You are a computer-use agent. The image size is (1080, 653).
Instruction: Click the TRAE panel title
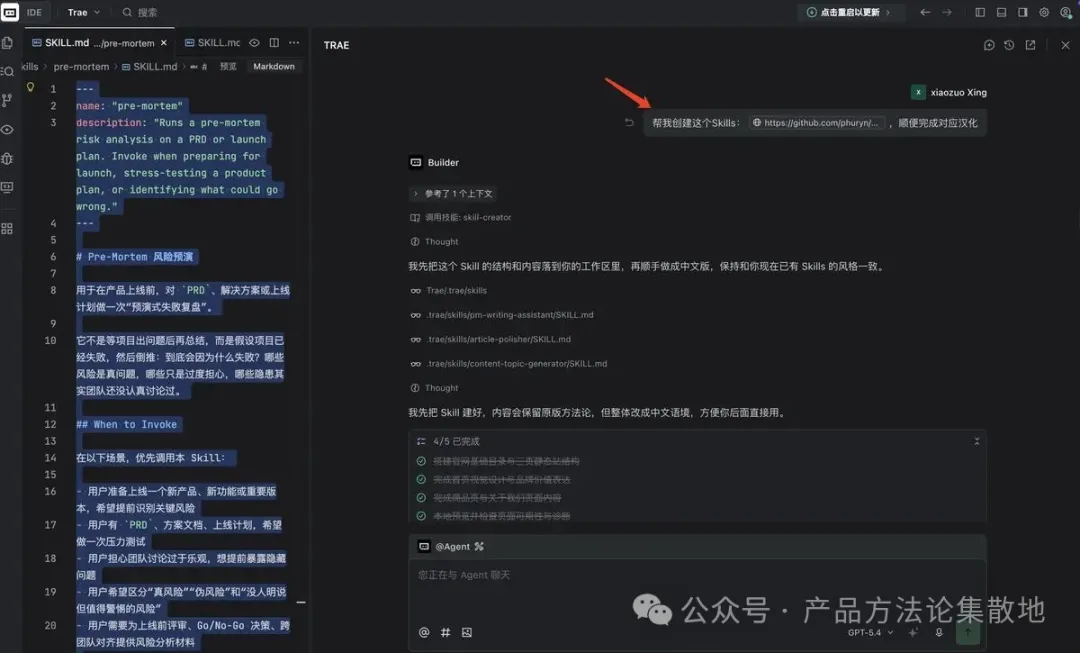[336, 45]
